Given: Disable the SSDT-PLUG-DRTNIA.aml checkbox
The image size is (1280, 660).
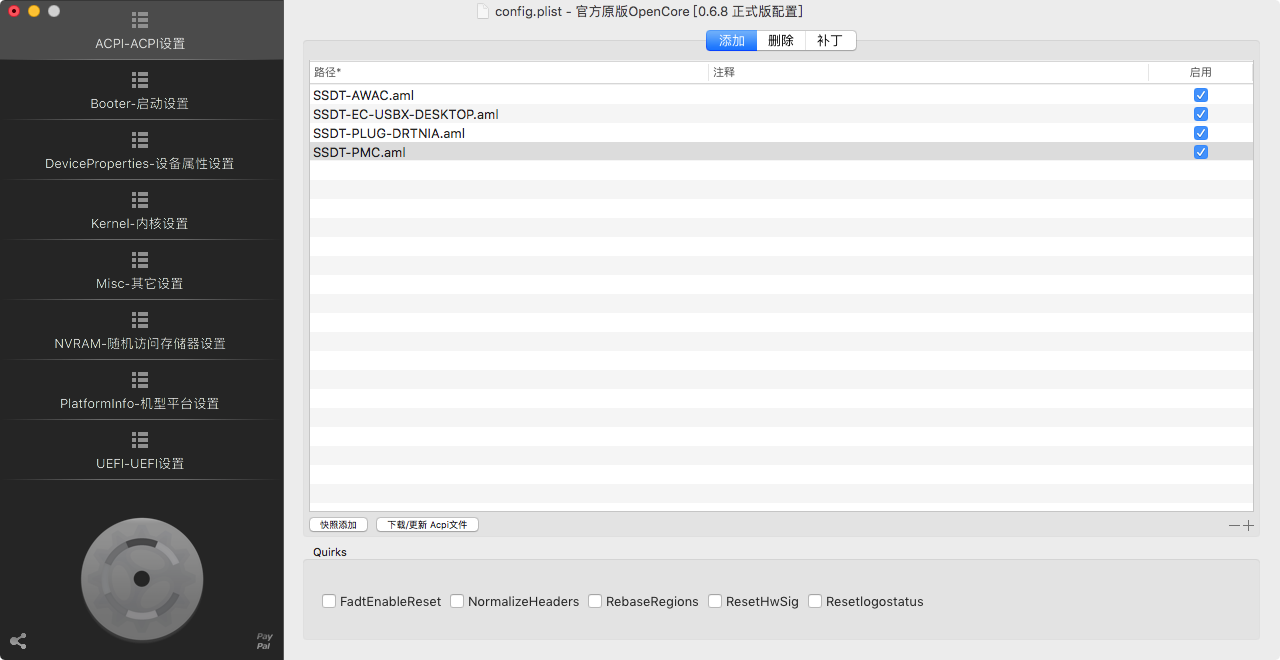Looking at the screenshot, I should (x=1201, y=133).
